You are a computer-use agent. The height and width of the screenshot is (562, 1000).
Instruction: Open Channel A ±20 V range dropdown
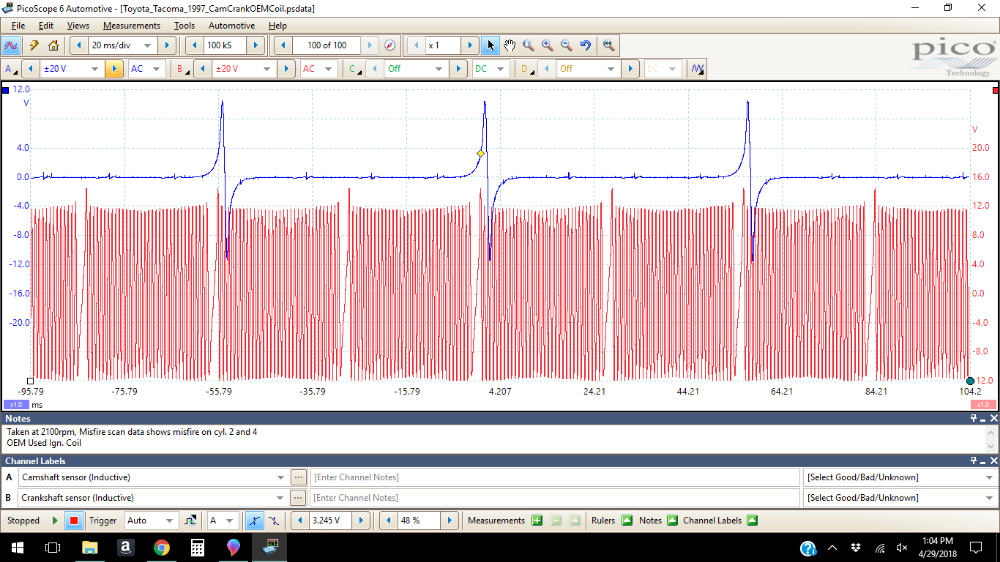(x=94, y=68)
